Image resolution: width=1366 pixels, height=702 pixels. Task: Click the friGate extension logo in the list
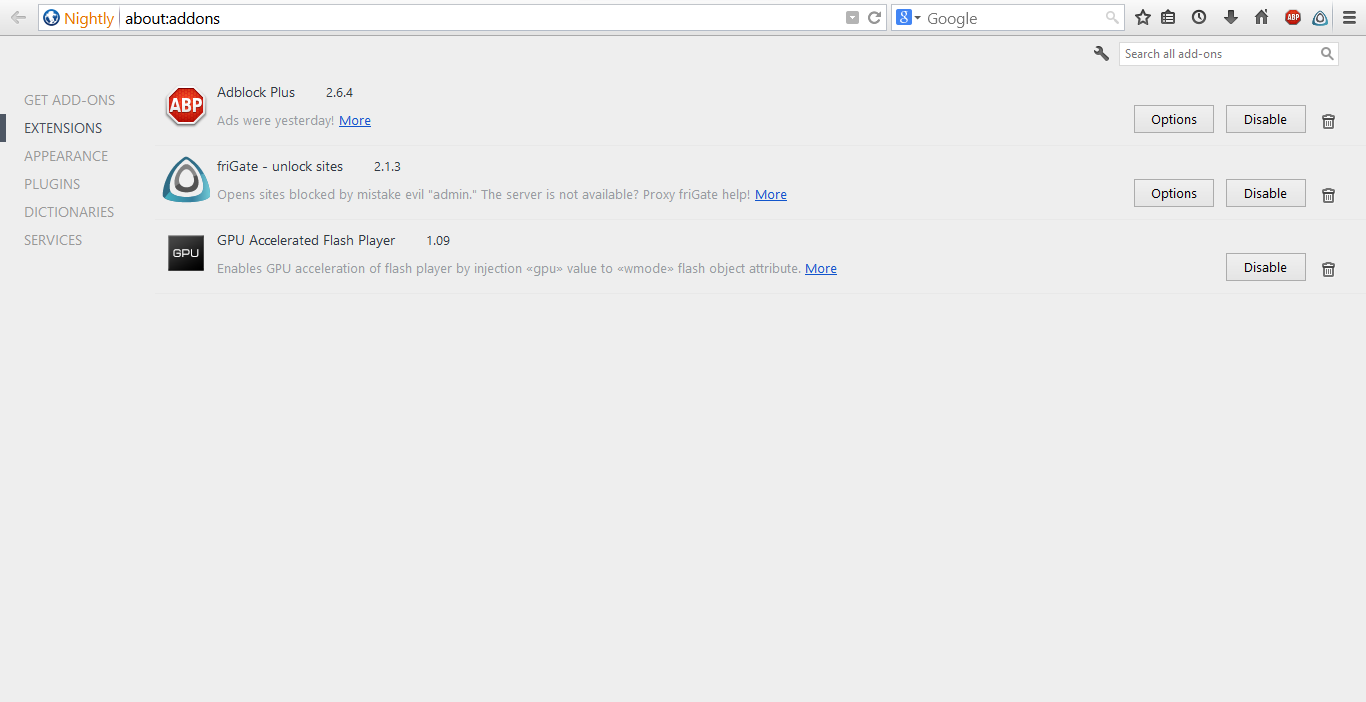click(186, 180)
